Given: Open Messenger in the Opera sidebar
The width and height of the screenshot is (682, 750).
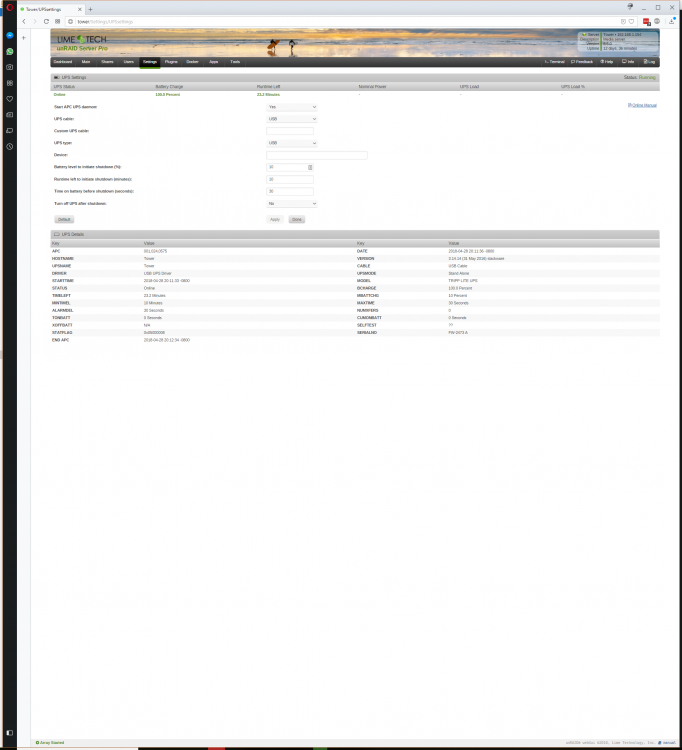Looking at the screenshot, I should click(10, 35).
